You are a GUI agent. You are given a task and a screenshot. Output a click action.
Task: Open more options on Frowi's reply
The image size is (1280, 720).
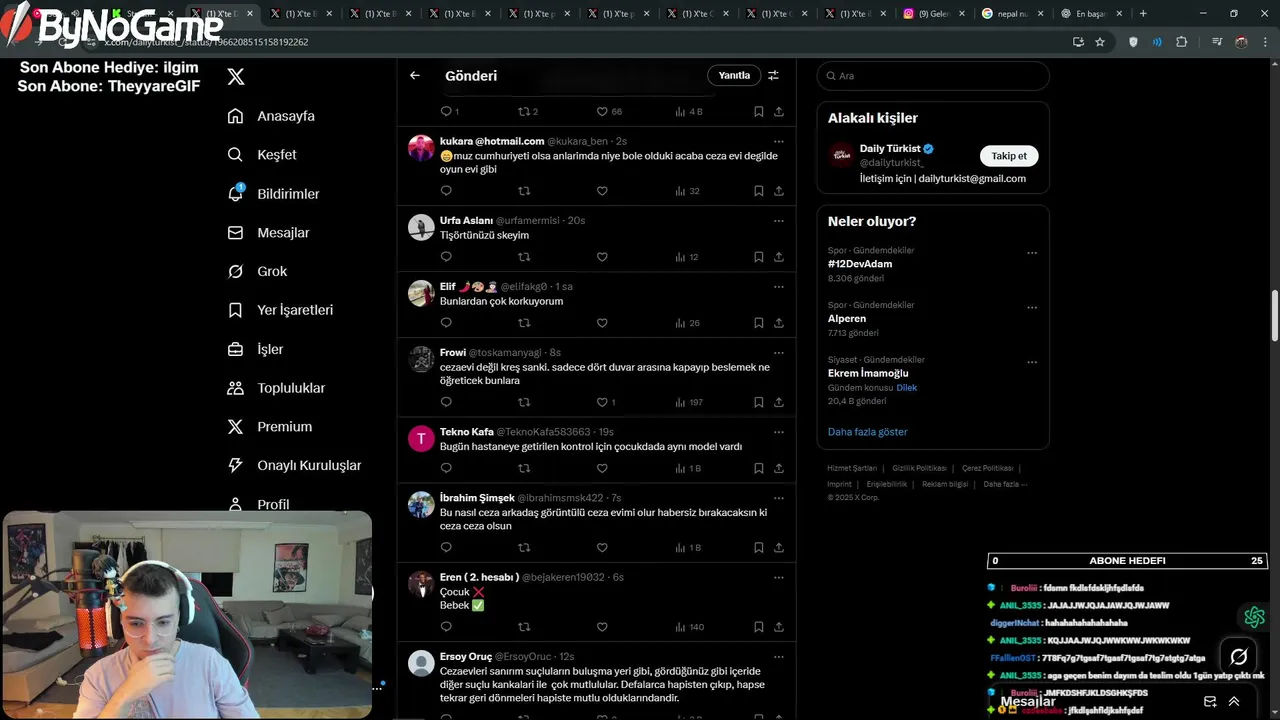point(778,352)
